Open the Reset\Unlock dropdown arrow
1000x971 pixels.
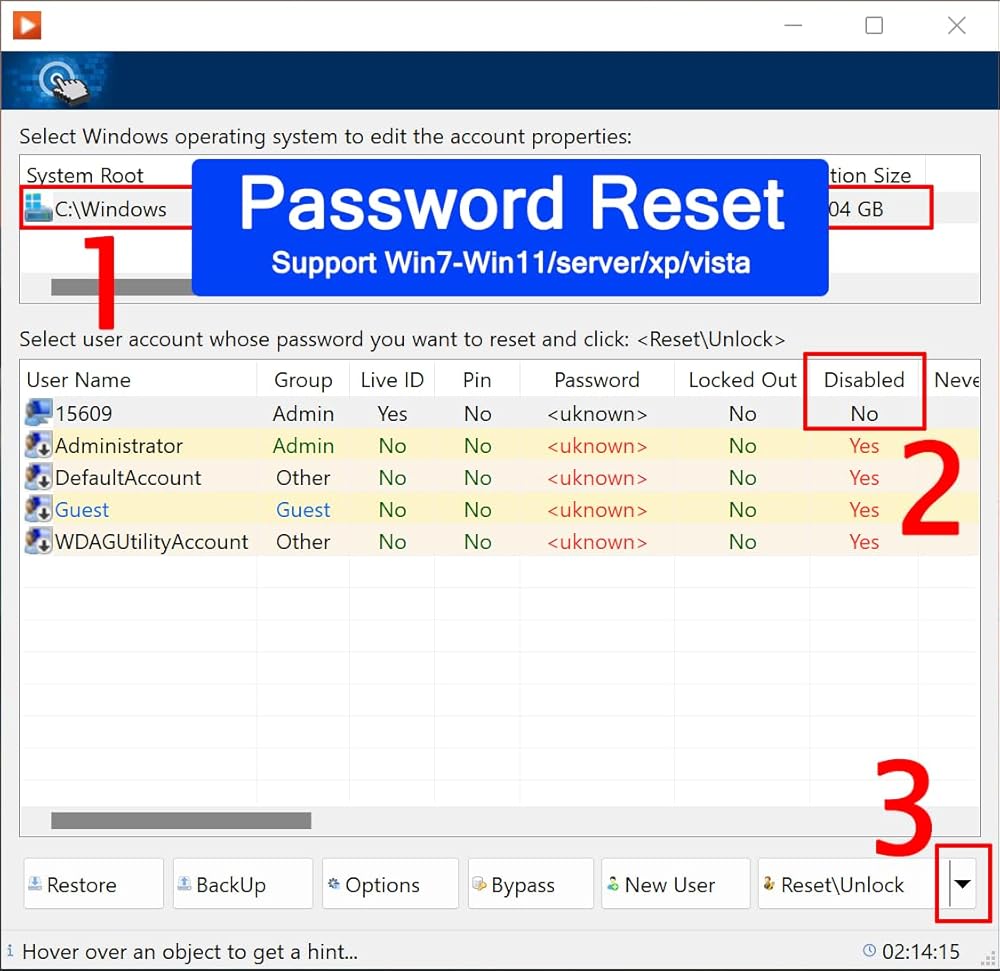(962, 884)
